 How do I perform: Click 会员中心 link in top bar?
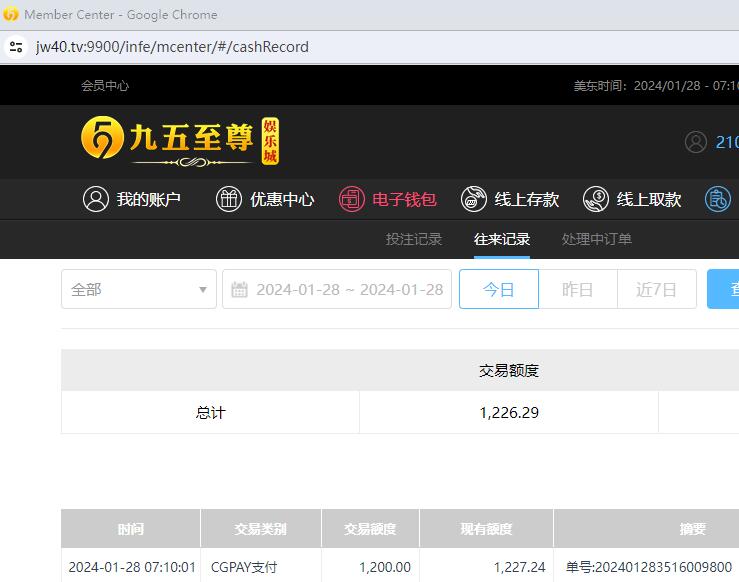[x=105, y=85]
